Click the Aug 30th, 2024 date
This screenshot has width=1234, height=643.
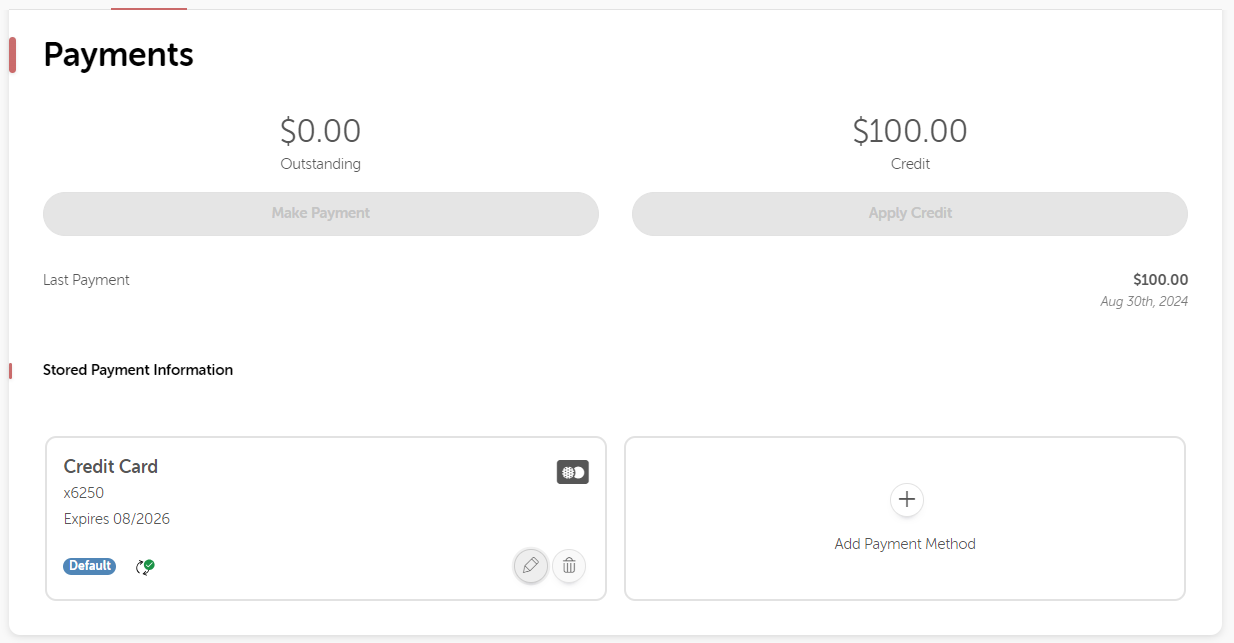[1144, 301]
